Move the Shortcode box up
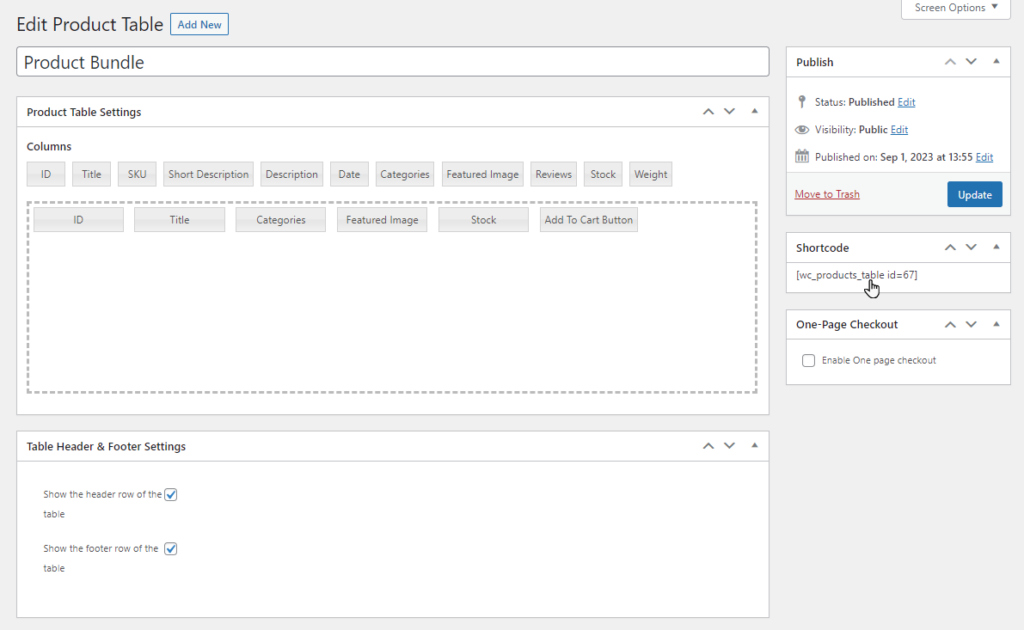The image size is (1024, 630). [x=950, y=247]
